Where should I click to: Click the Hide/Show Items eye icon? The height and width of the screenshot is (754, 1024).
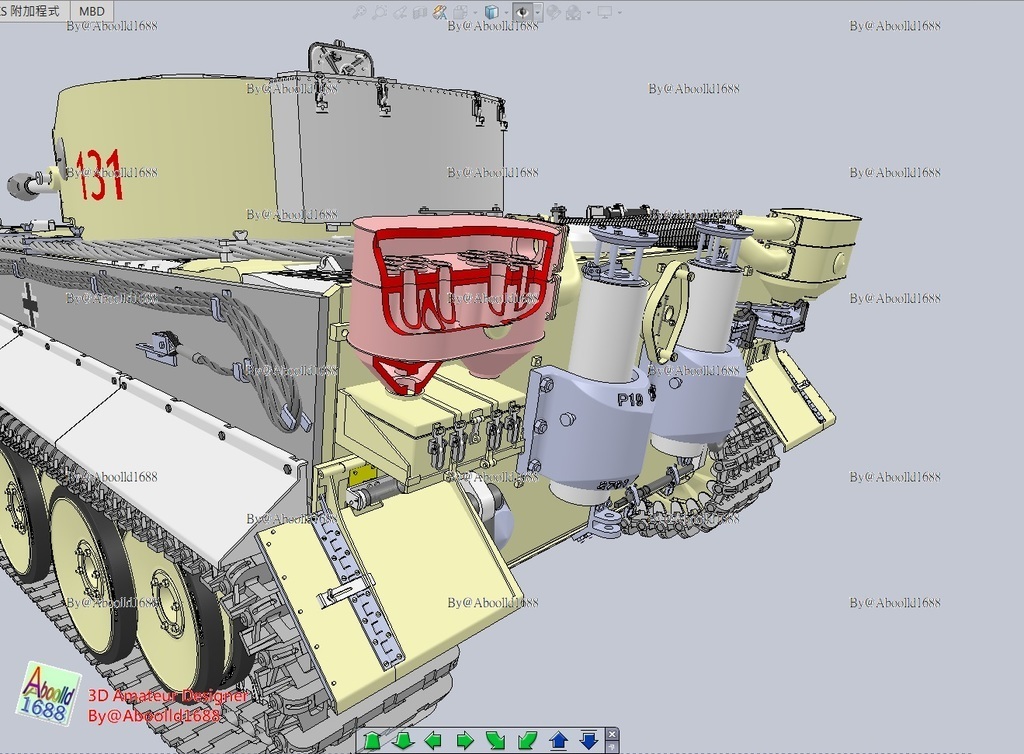[523, 12]
